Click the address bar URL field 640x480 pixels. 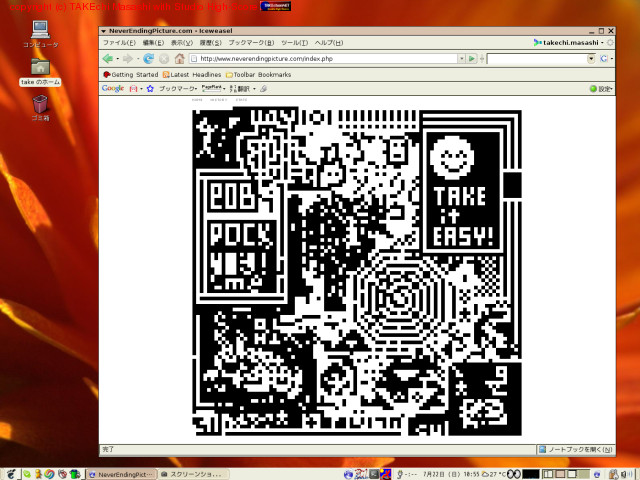[x=320, y=59]
